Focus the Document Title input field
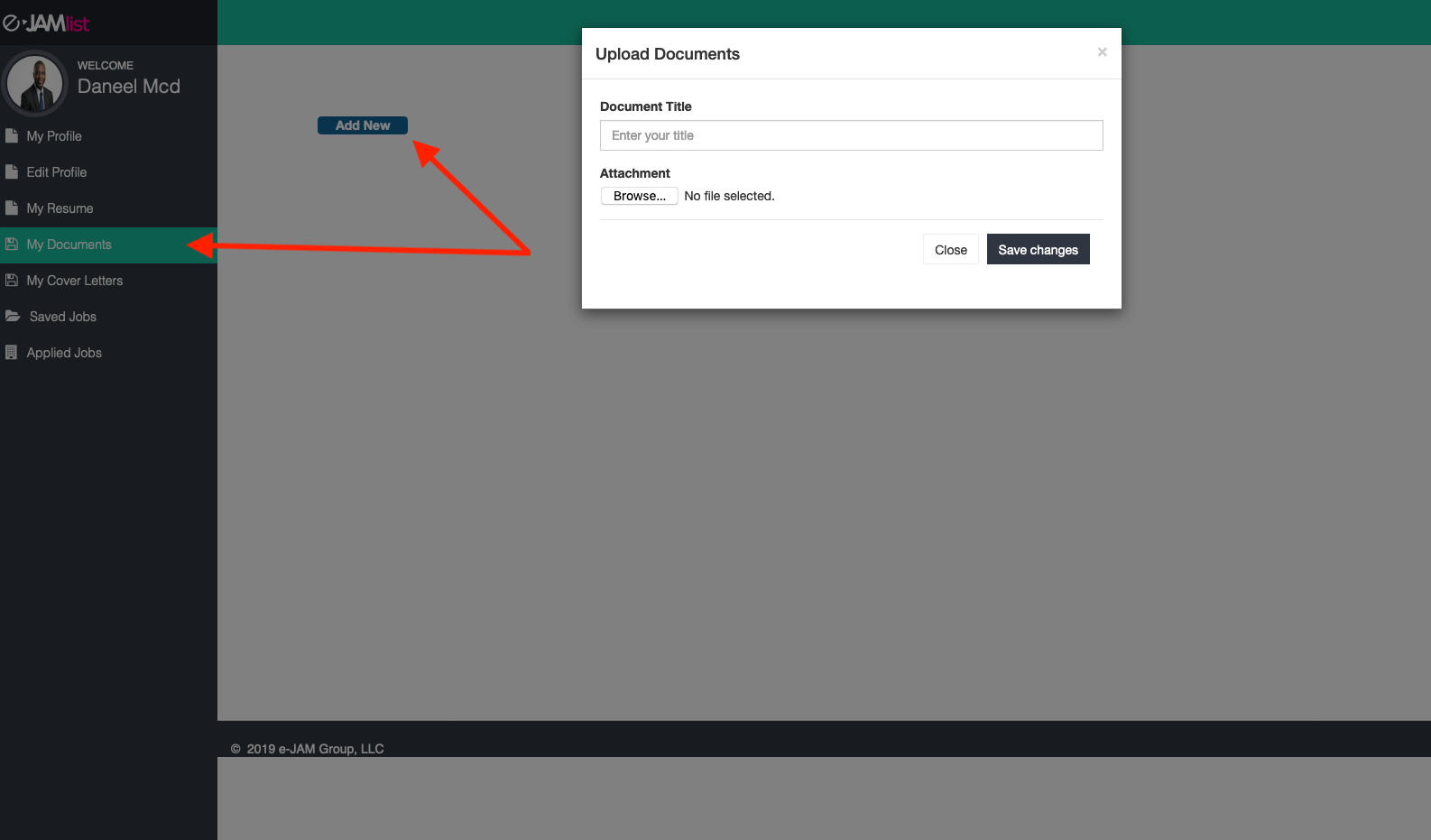The height and width of the screenshot is (840, 1431). coord(851,135)
